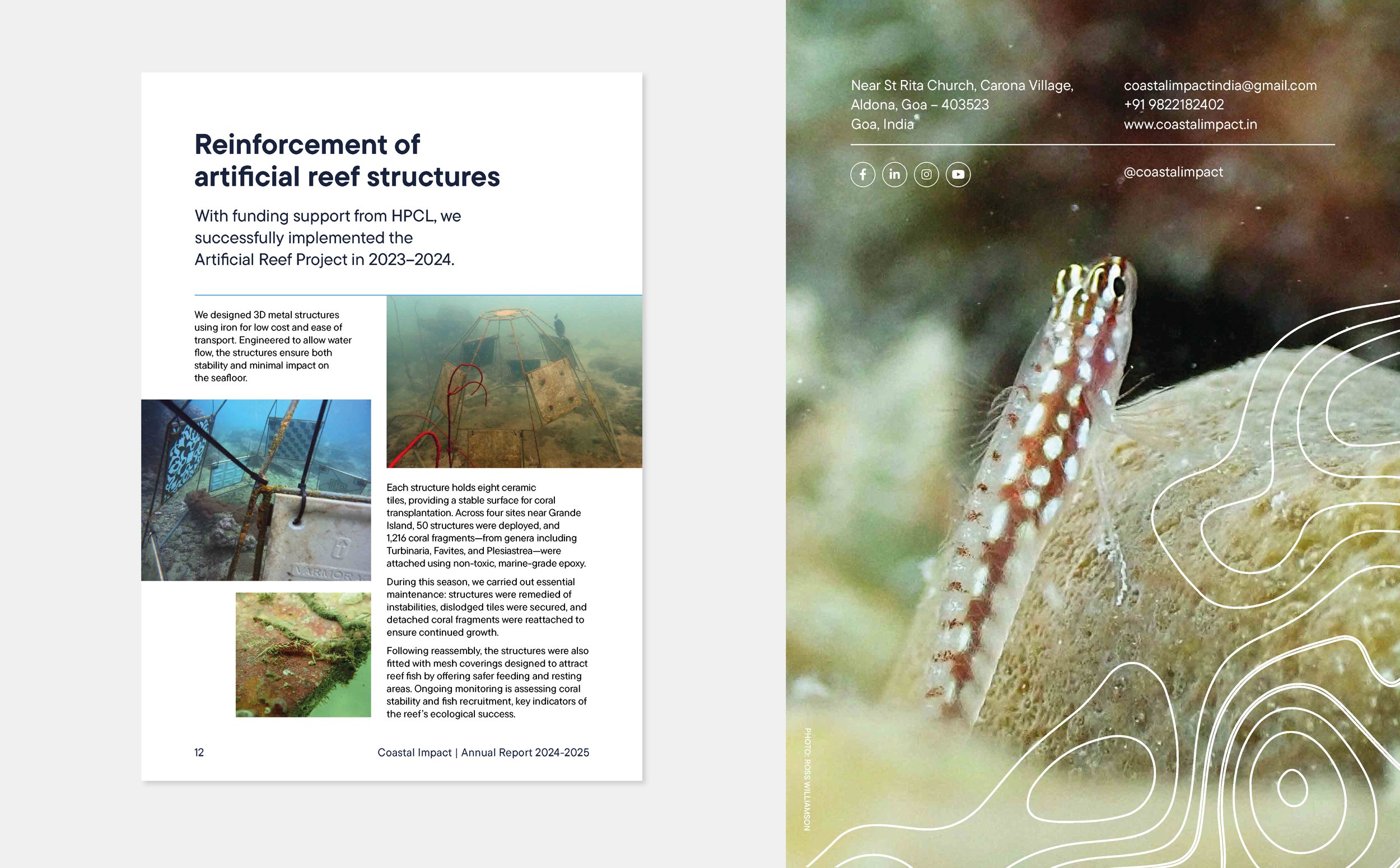The width and height of the screenshot is (1400, 868).
Task: Open the LinkedIn social icon
Action: (x=894, y=175)
